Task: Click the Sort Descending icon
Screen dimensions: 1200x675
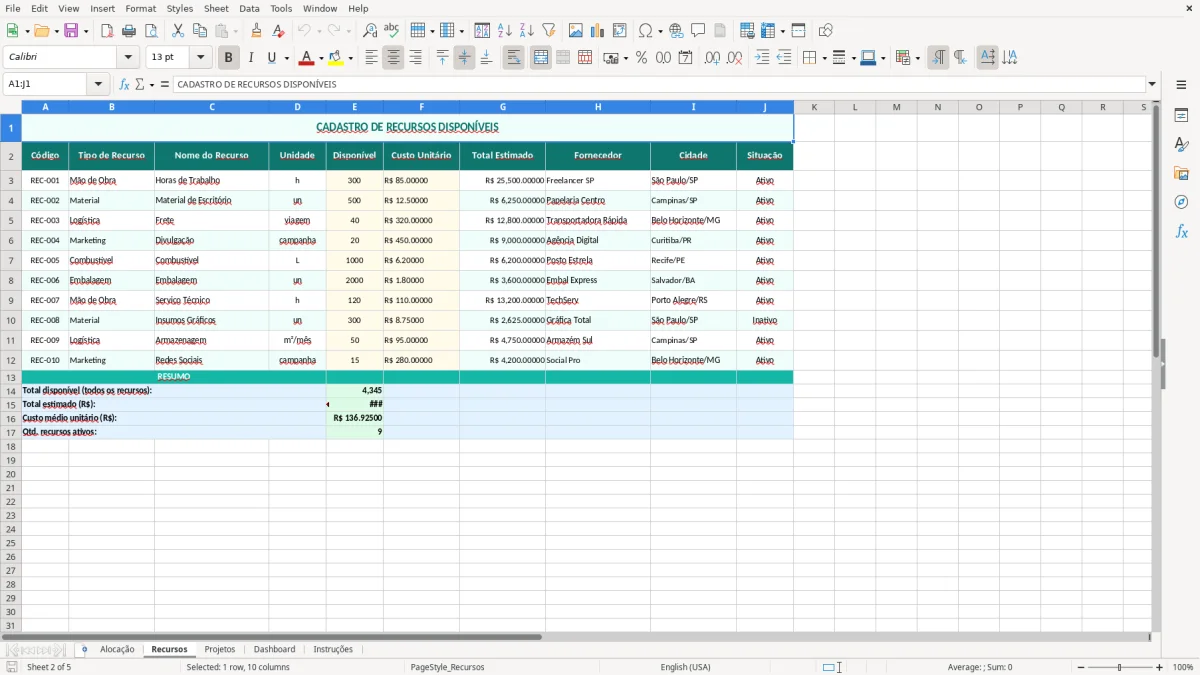Action: point(527,31)
